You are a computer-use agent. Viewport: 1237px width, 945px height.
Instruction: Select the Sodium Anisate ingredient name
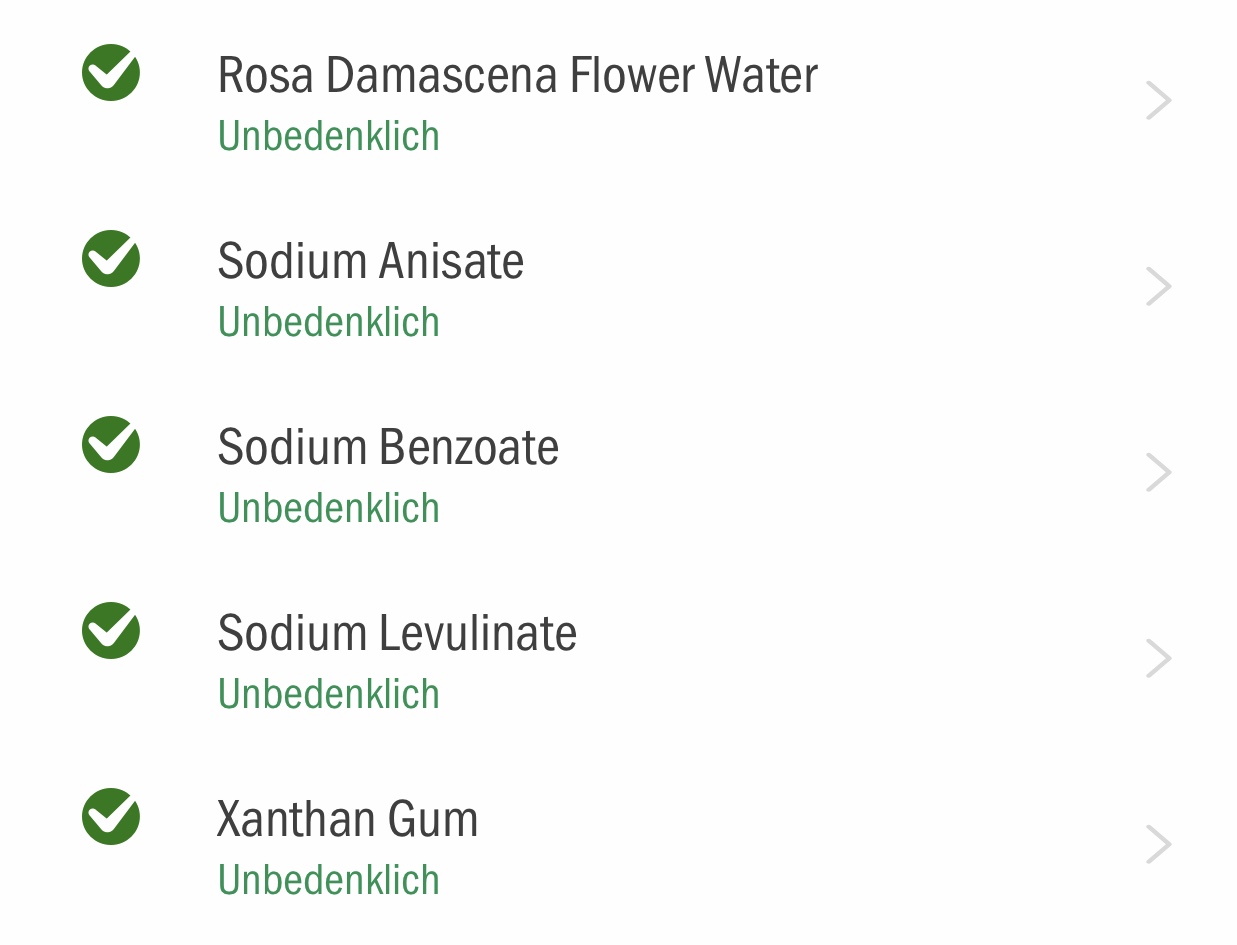[x=371, y=261]
